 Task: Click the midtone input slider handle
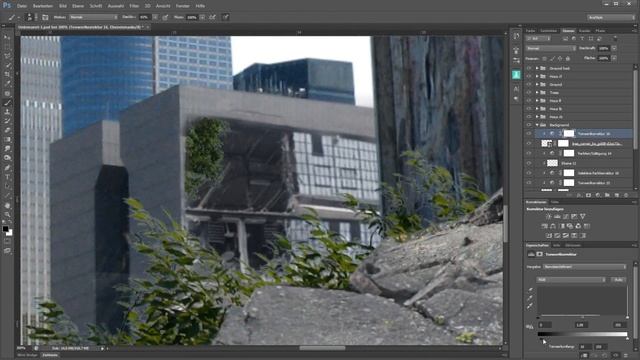click(582, 318)
